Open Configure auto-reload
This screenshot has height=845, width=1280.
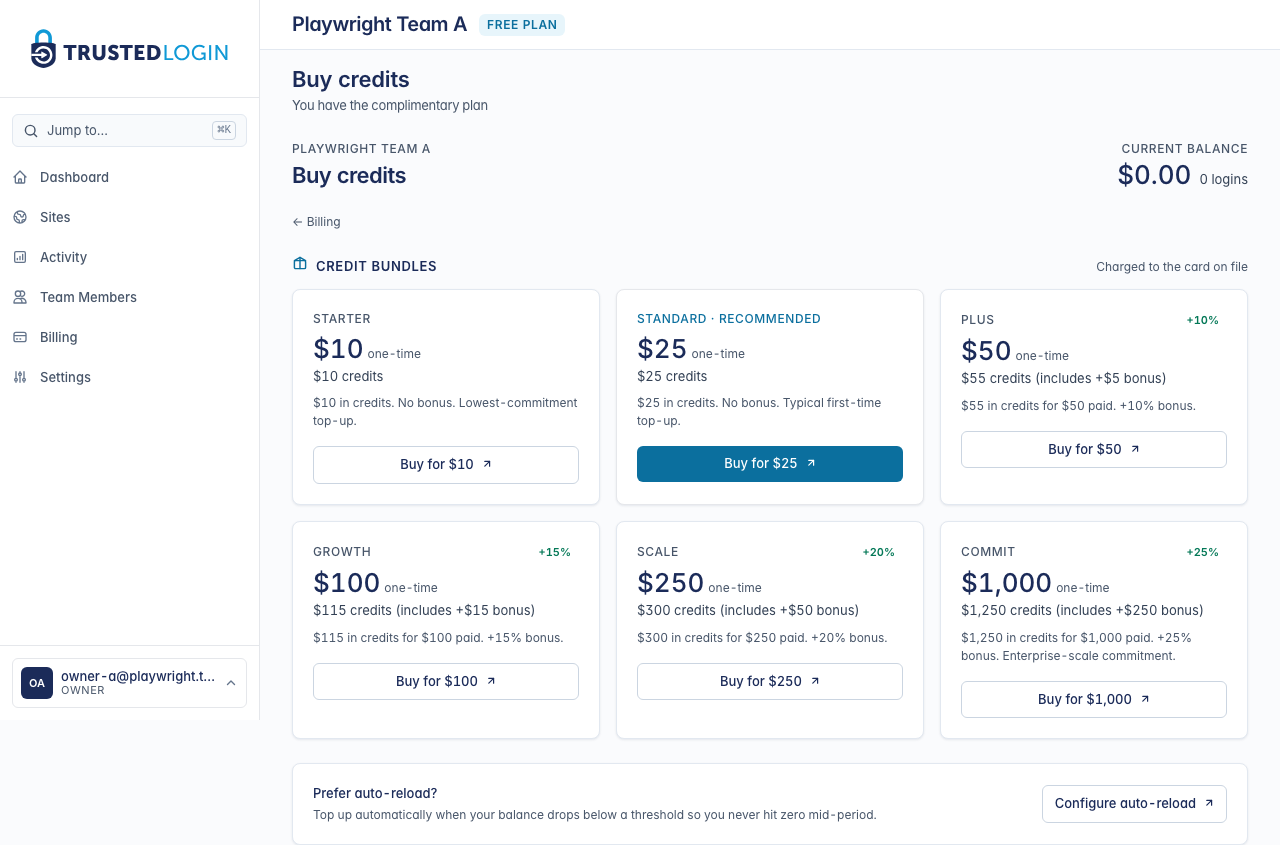[1133, 803]
